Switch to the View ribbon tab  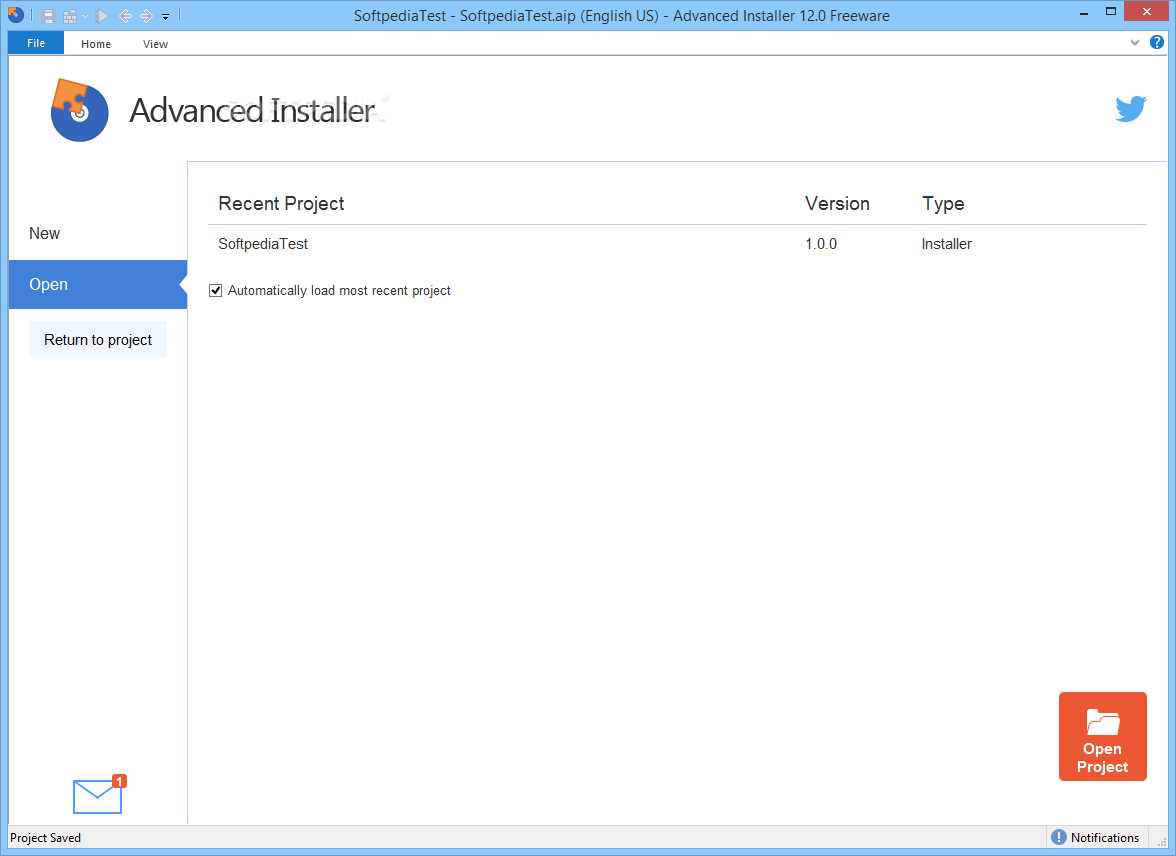155,44
